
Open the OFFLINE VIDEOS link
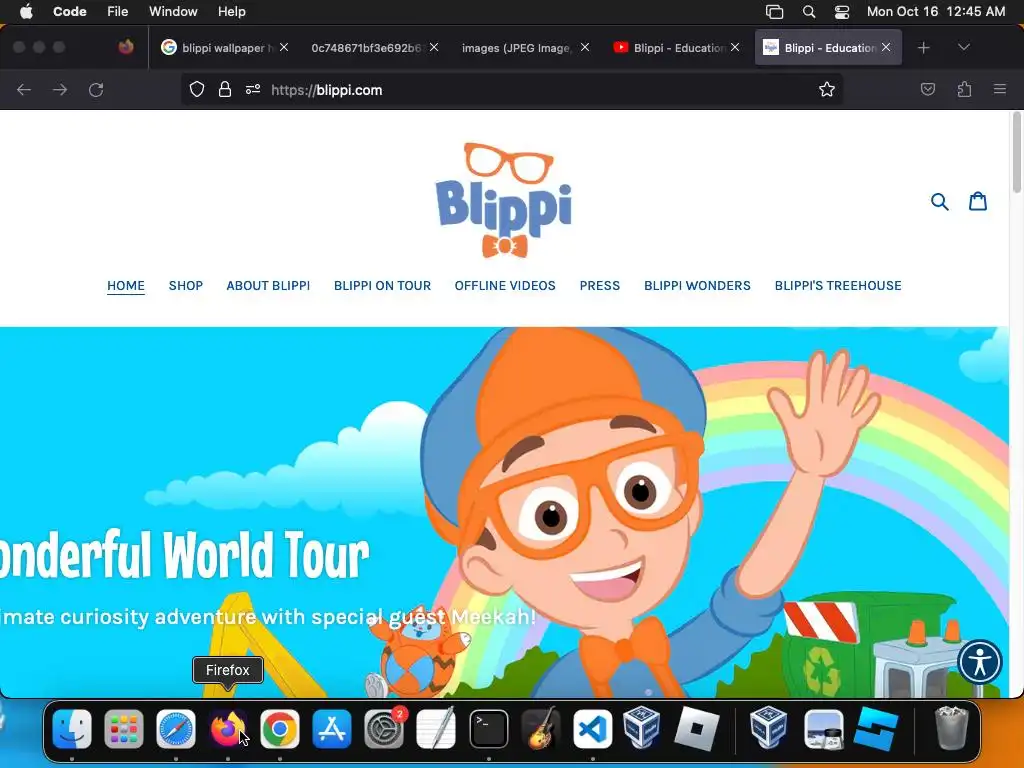pos(505,286)
